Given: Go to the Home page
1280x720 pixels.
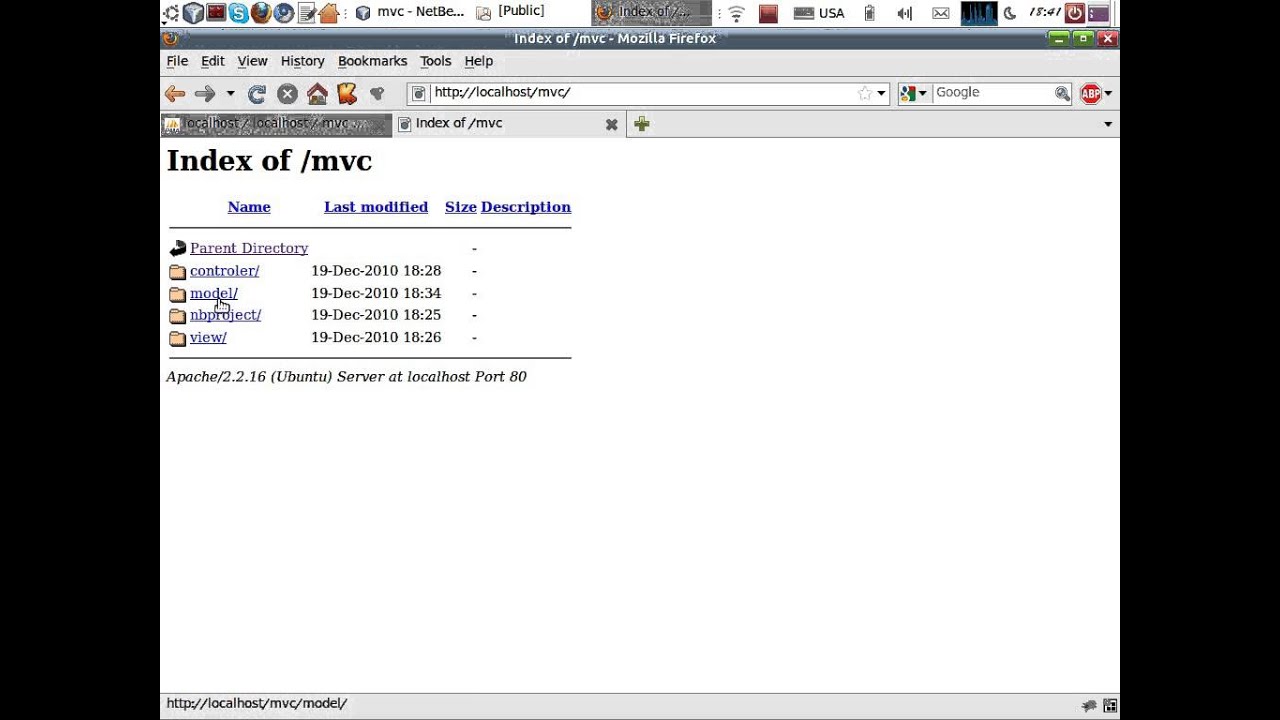Looking at the screenshot, I should (x=317, y=93).
